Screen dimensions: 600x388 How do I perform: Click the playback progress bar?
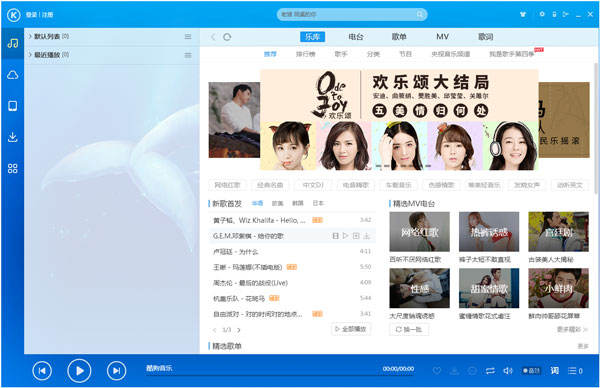[x=280, y=375]
